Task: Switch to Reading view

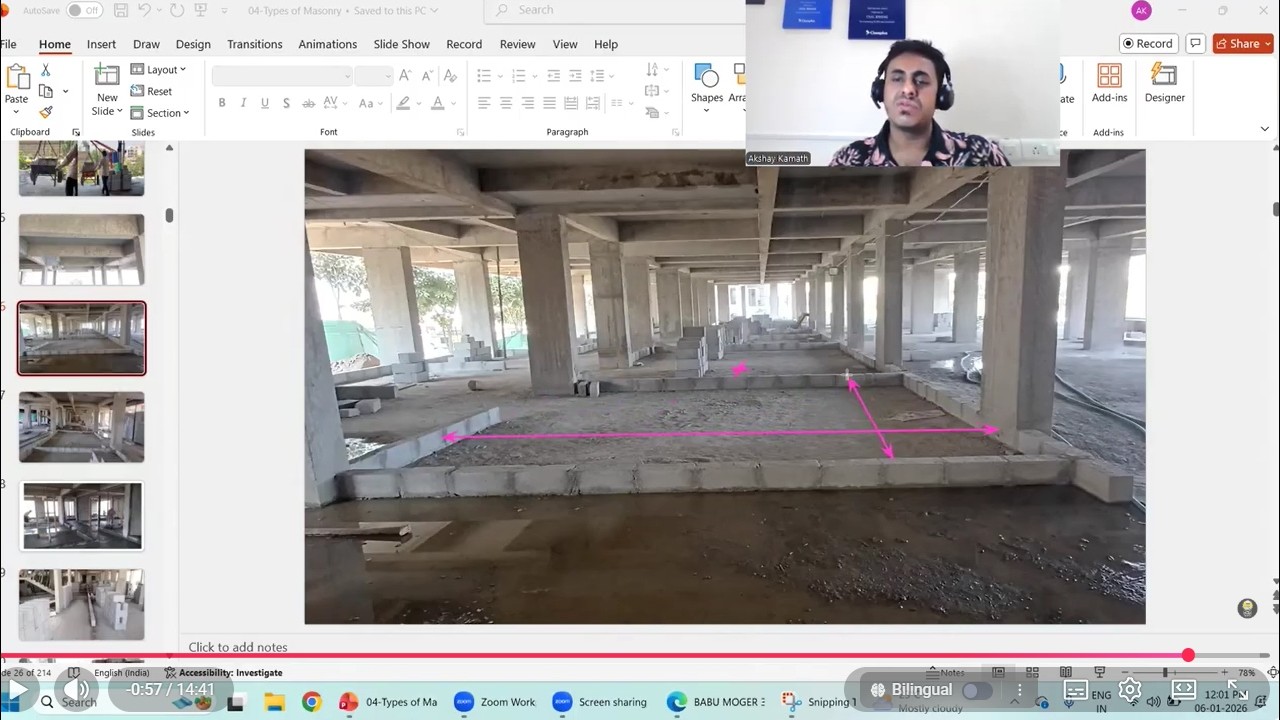Action: click(1066, 673)
